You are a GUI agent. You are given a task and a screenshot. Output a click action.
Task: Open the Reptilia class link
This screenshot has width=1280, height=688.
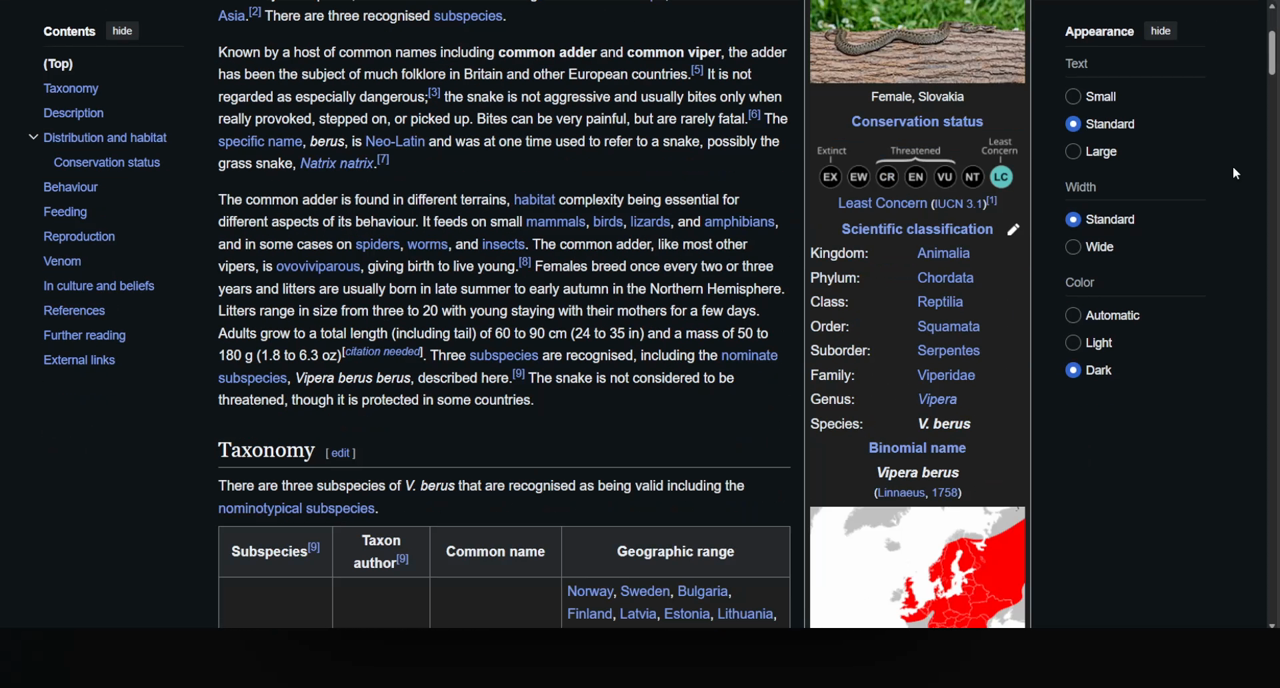click(940, 302)
